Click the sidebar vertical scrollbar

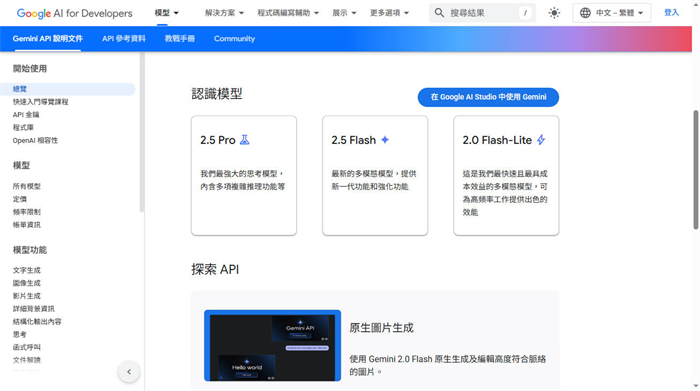coord(142,133)
